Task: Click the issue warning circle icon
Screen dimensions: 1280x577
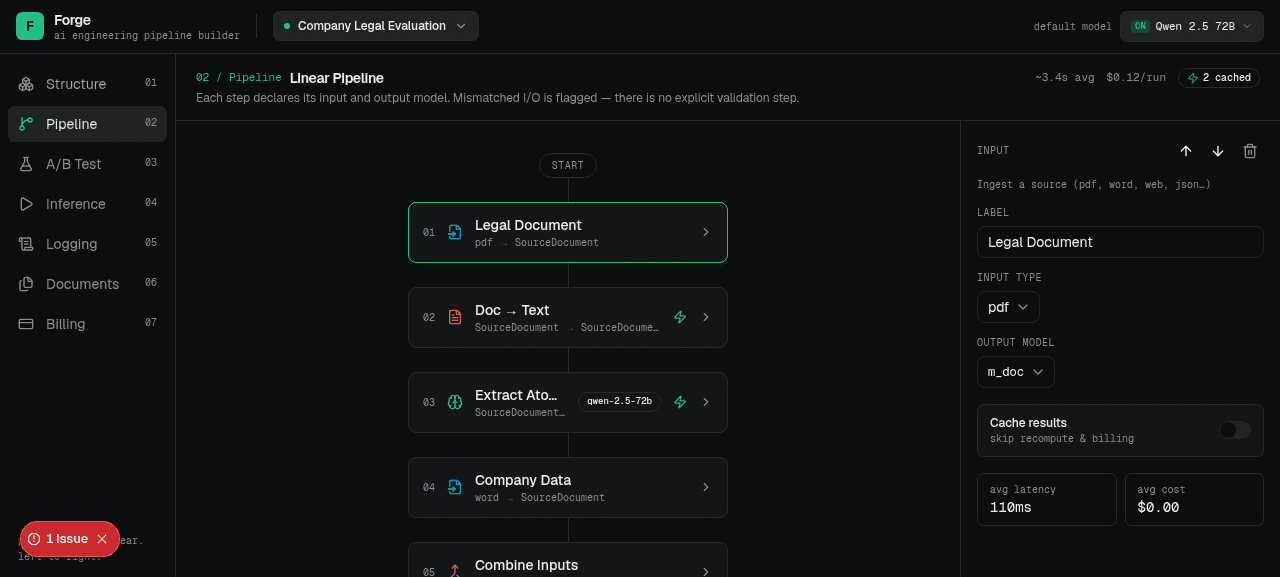Action: click(x=34, y=539)
